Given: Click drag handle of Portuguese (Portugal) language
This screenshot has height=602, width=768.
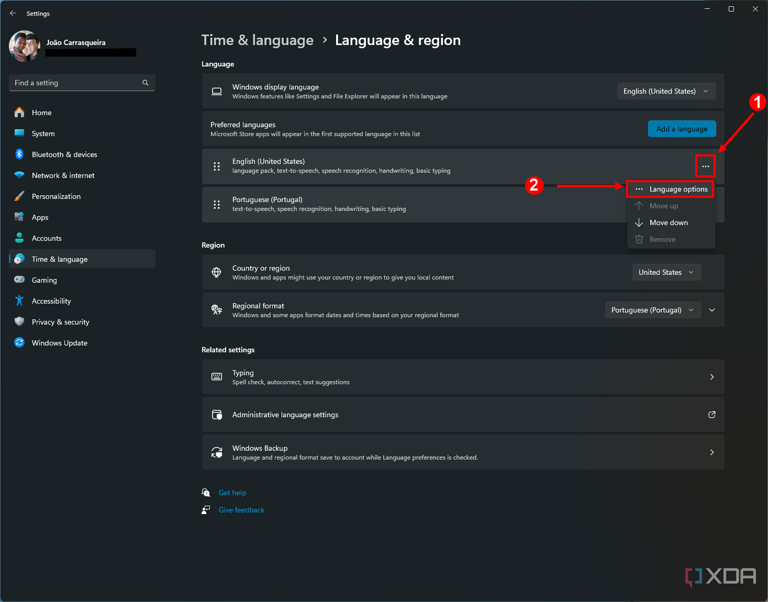Looking at the screenshot, I should tap(217, 205).
